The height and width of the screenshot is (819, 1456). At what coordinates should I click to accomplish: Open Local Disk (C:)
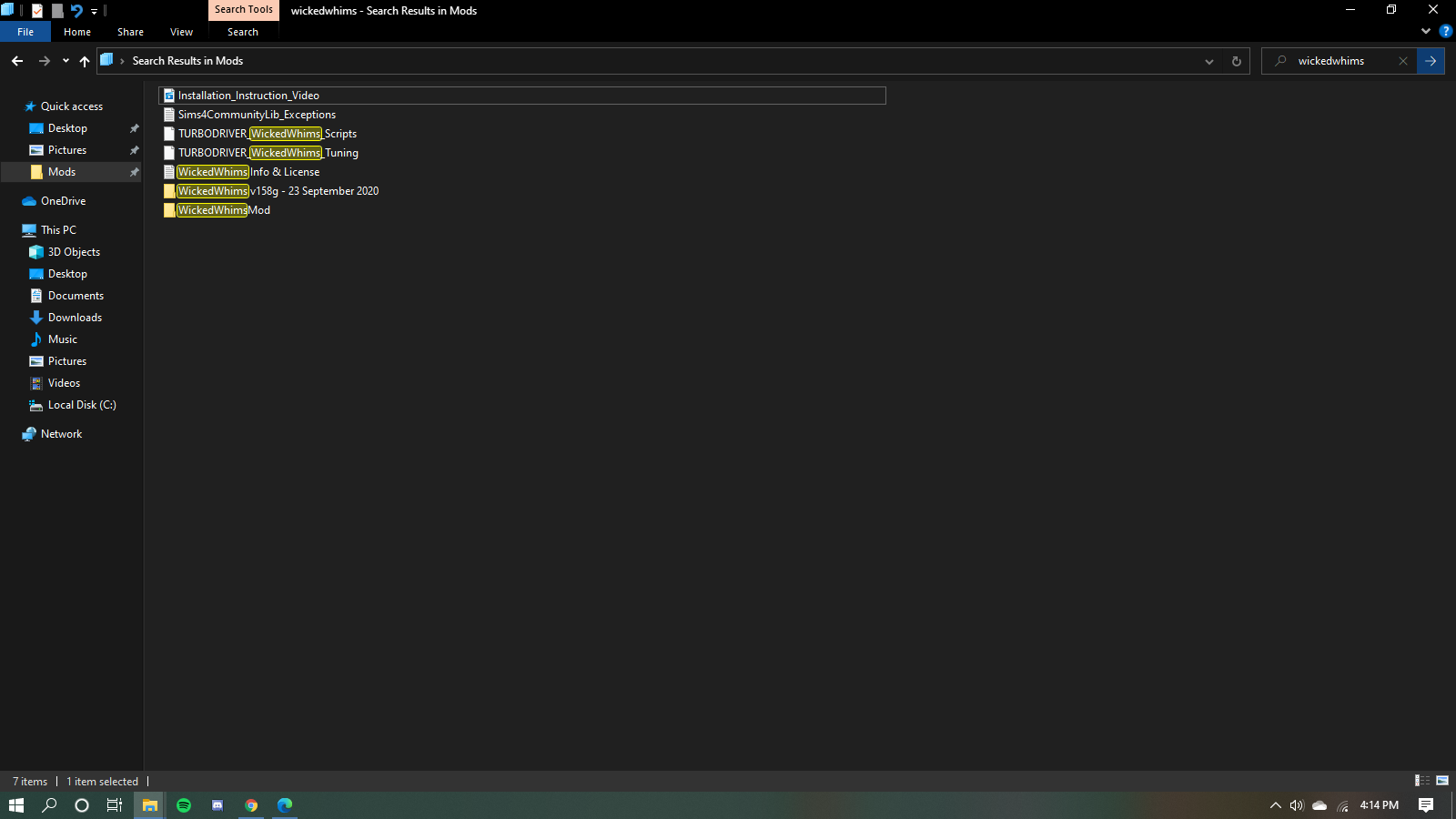point(82,405)
